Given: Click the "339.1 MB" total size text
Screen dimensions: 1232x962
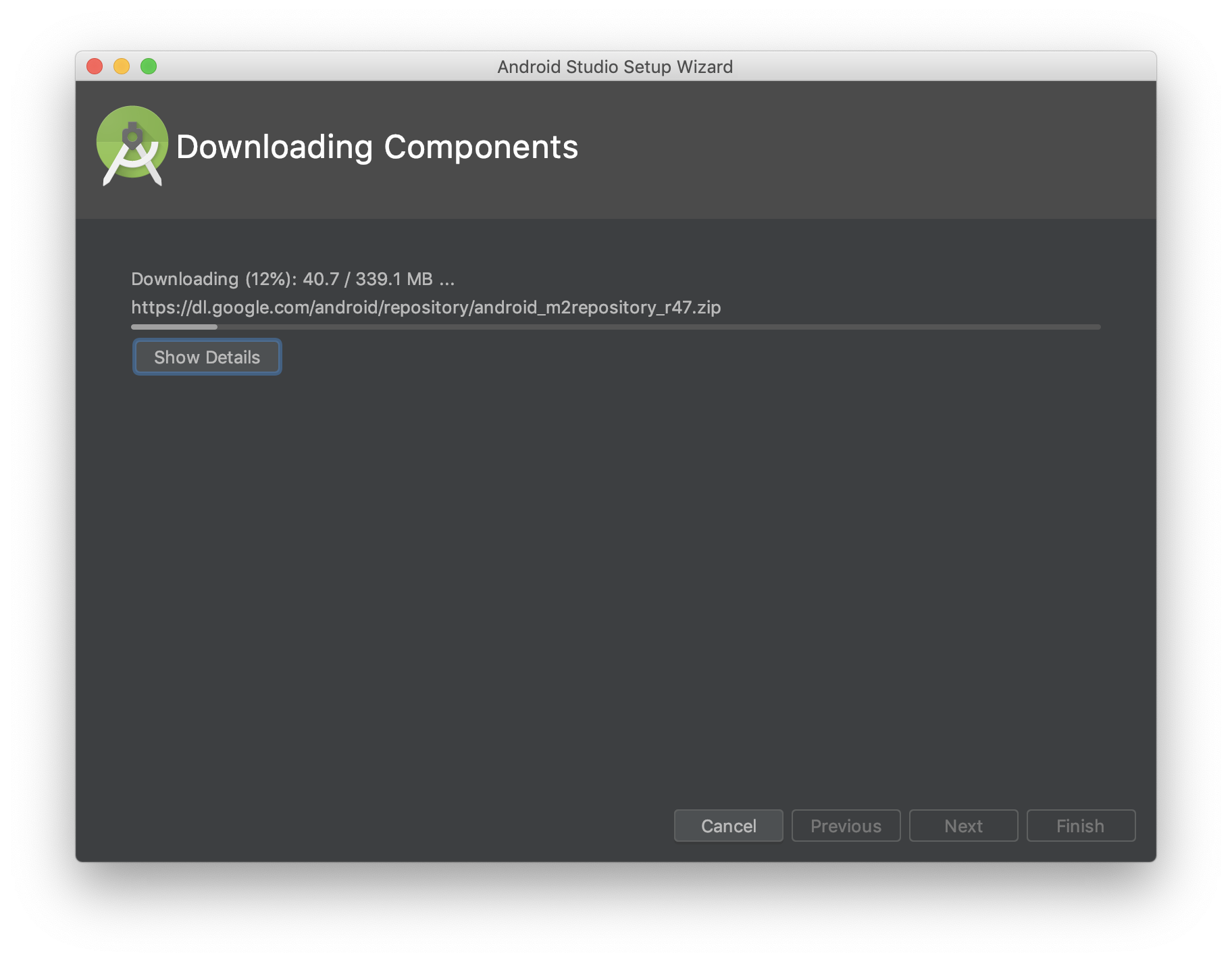Looking at the screenshot, I should click(x=394, y=279).
